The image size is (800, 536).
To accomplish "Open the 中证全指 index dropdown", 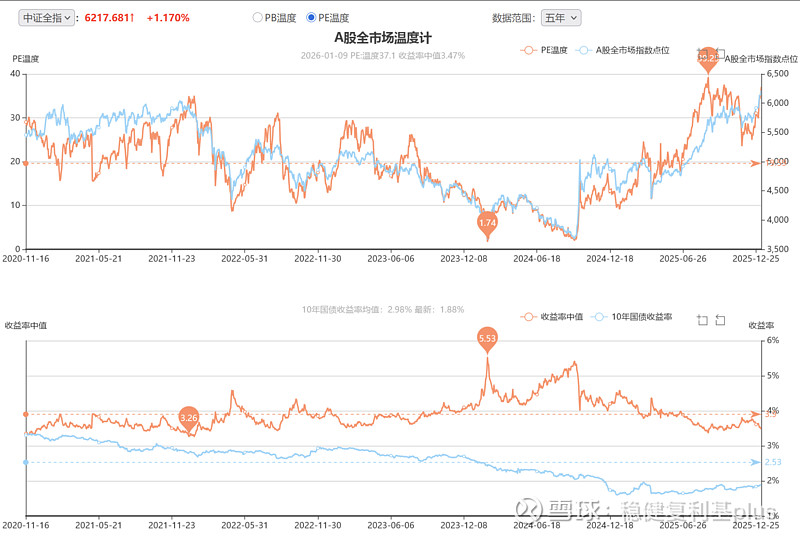I will (x=46, y=18).
